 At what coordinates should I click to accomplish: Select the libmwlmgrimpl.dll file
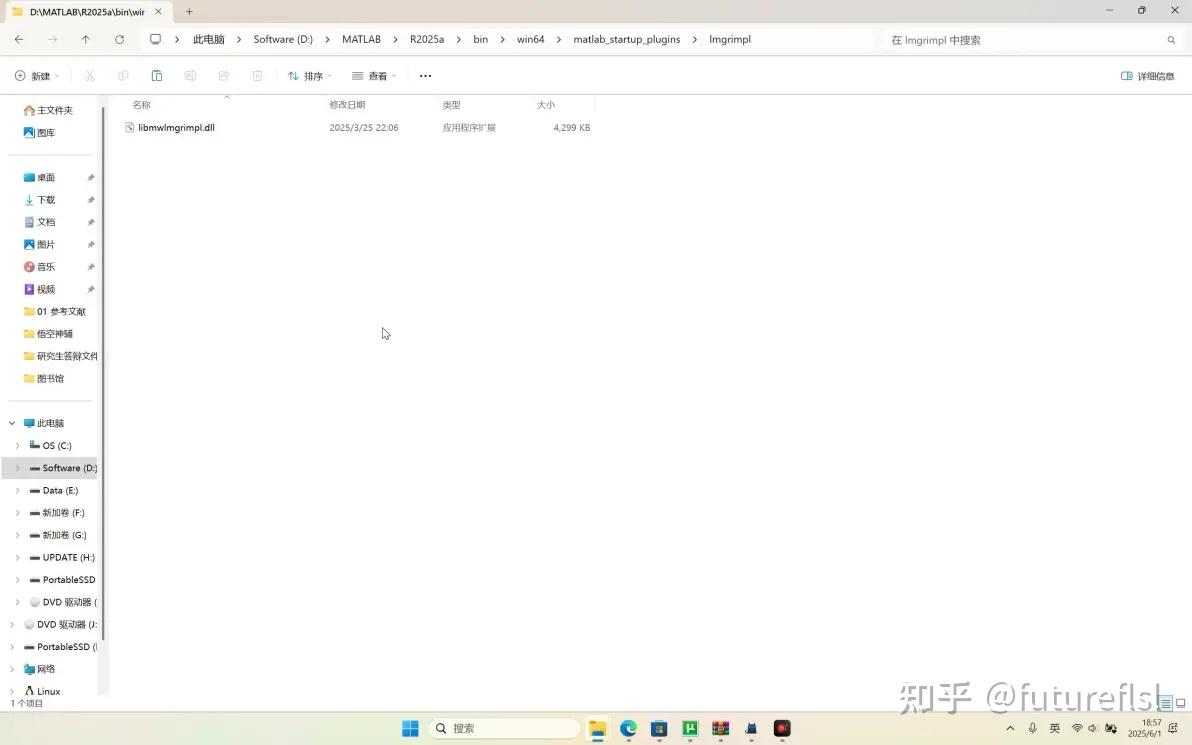pyautogui.click(x=176, y=127)
